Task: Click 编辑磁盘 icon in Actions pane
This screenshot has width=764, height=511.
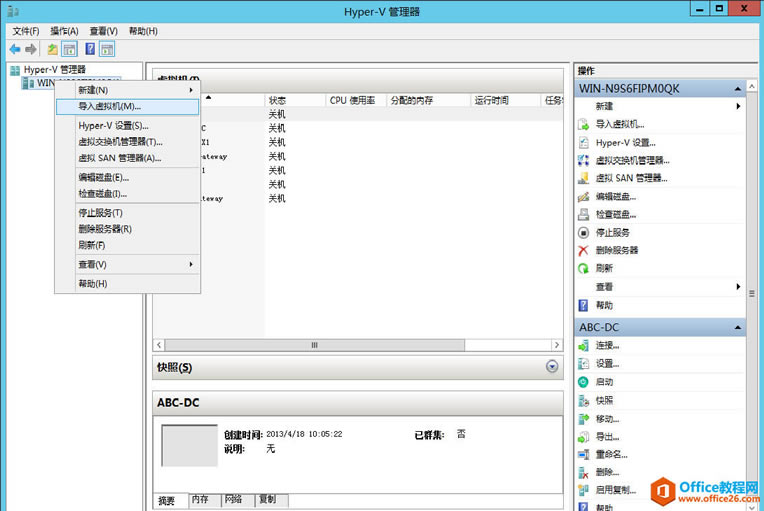Action: coord(583,196)
